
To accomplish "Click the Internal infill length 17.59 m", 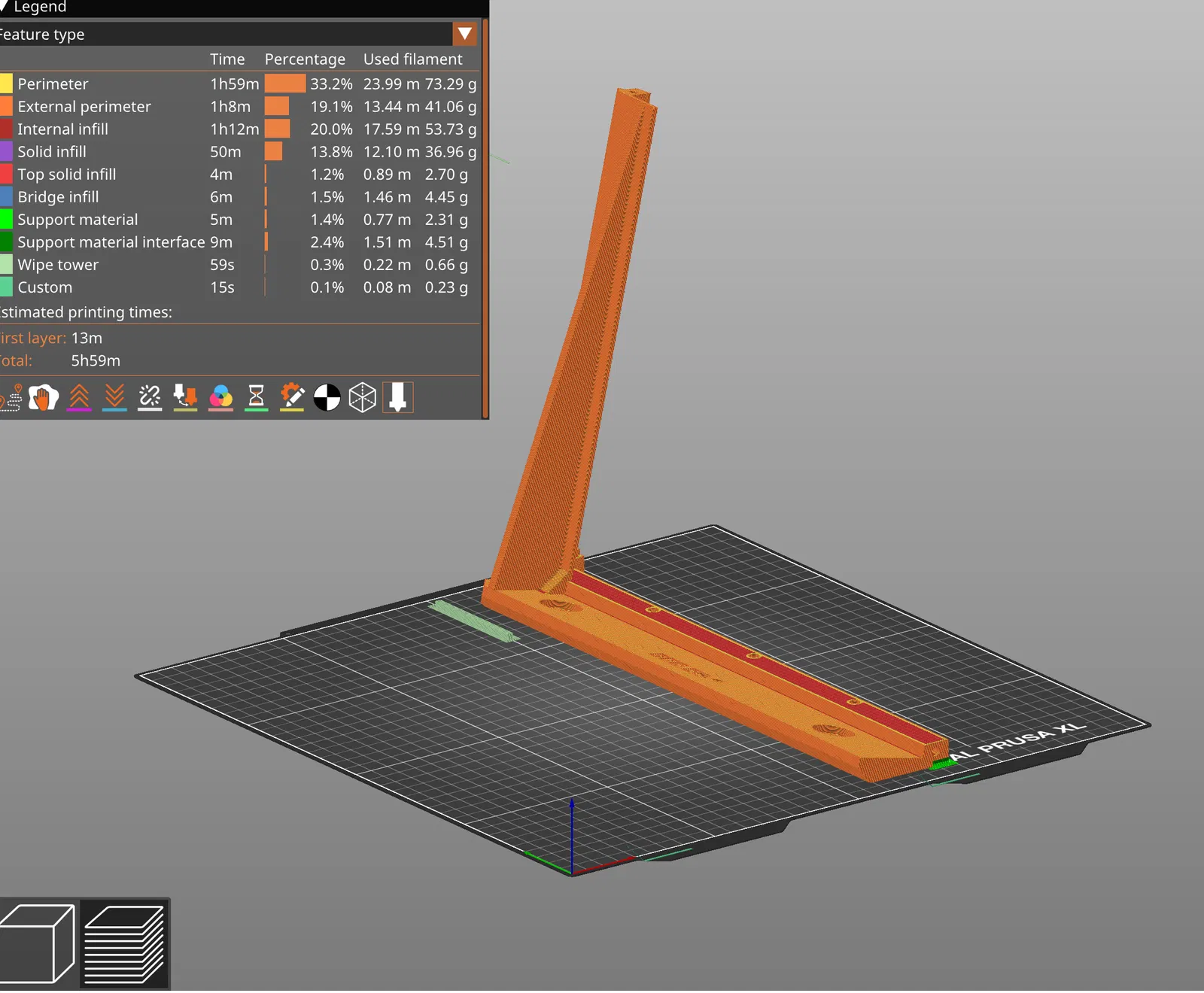I will click(x=391, y=129).
